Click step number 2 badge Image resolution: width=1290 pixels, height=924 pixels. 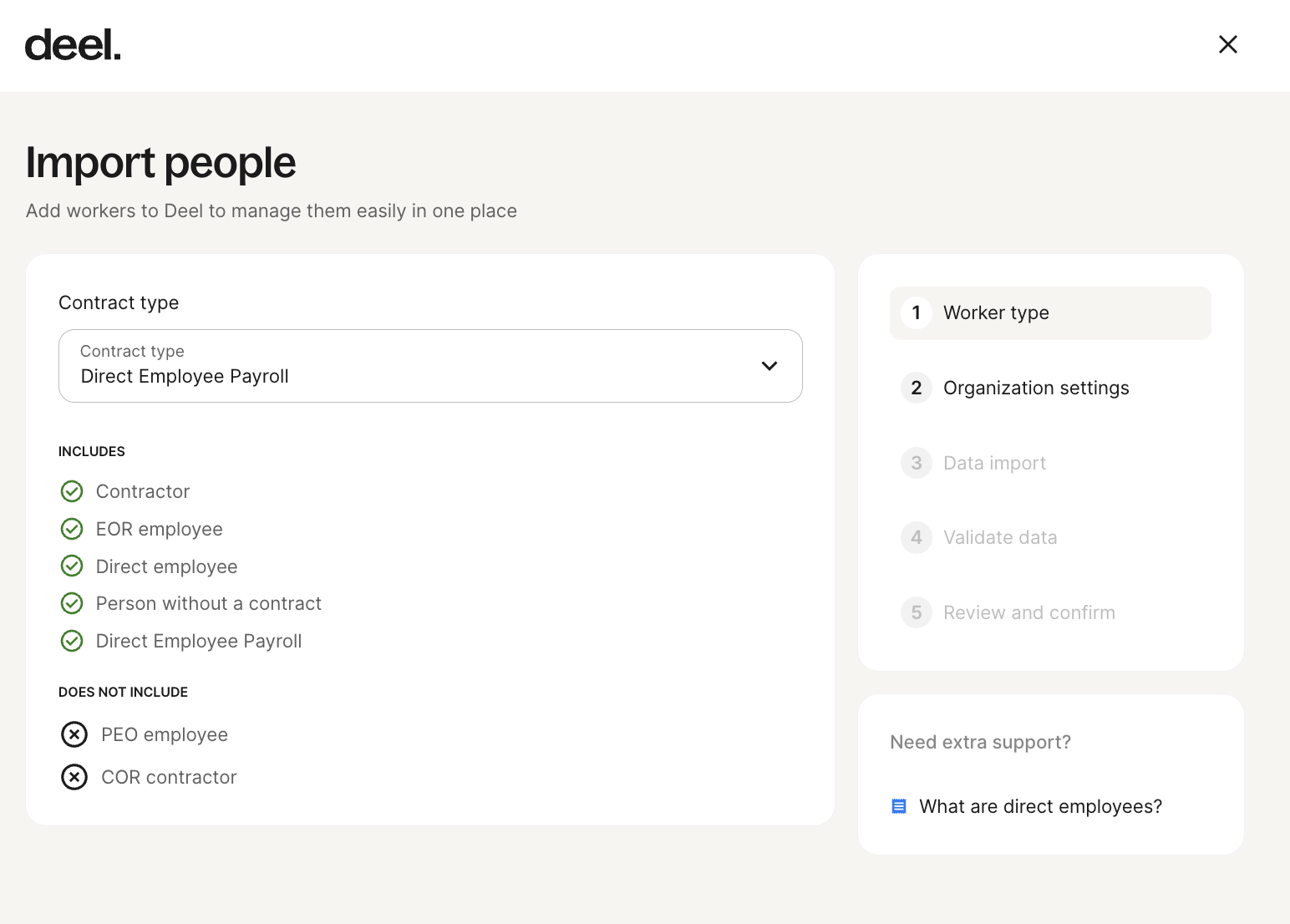click(917, 388)
